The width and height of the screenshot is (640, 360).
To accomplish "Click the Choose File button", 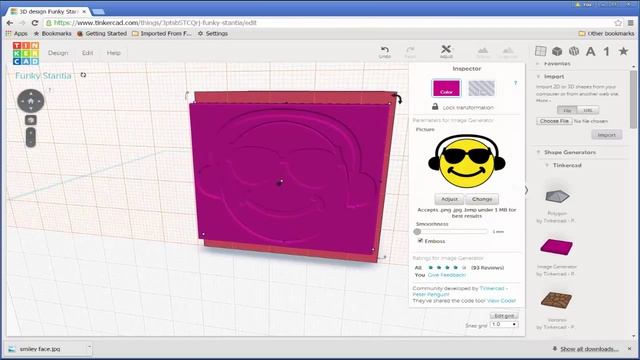I will click(x=554, y=121).
